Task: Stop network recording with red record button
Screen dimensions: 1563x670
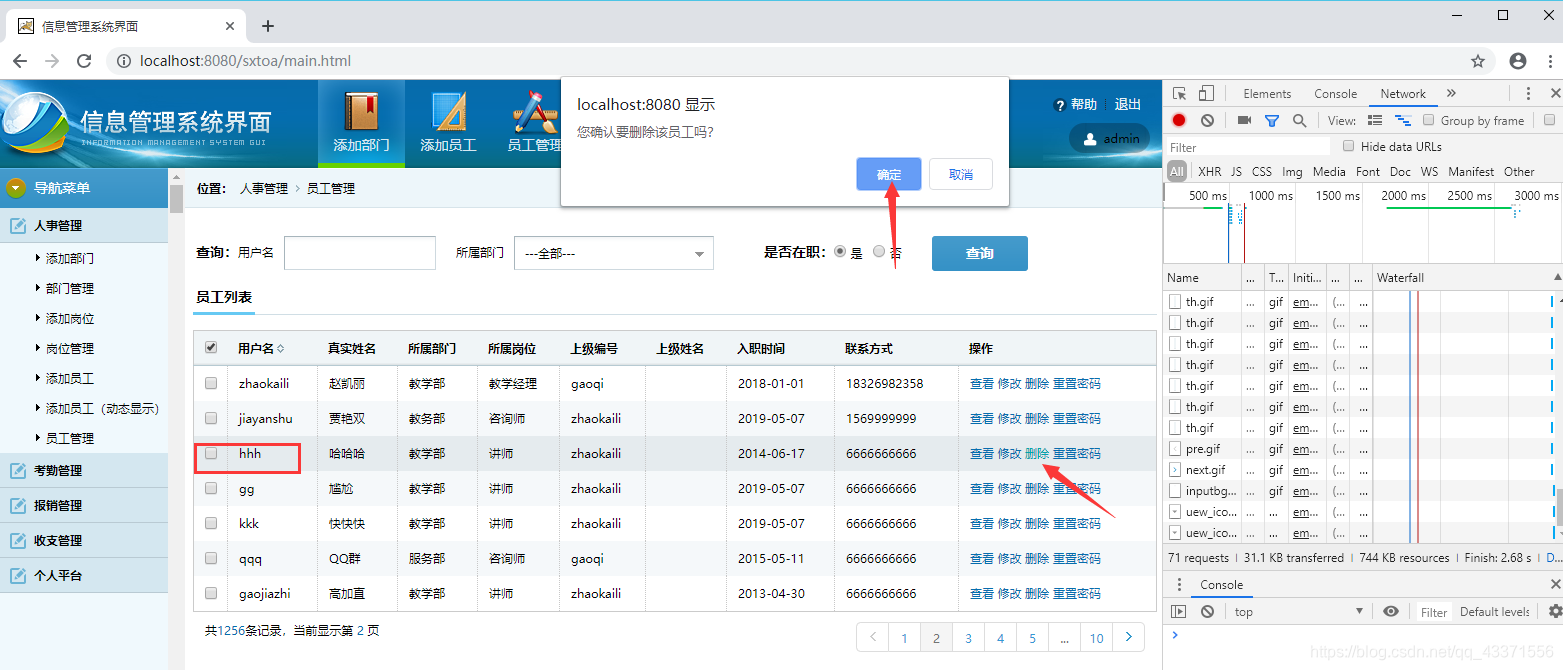Action: (x=1179, y=120)
